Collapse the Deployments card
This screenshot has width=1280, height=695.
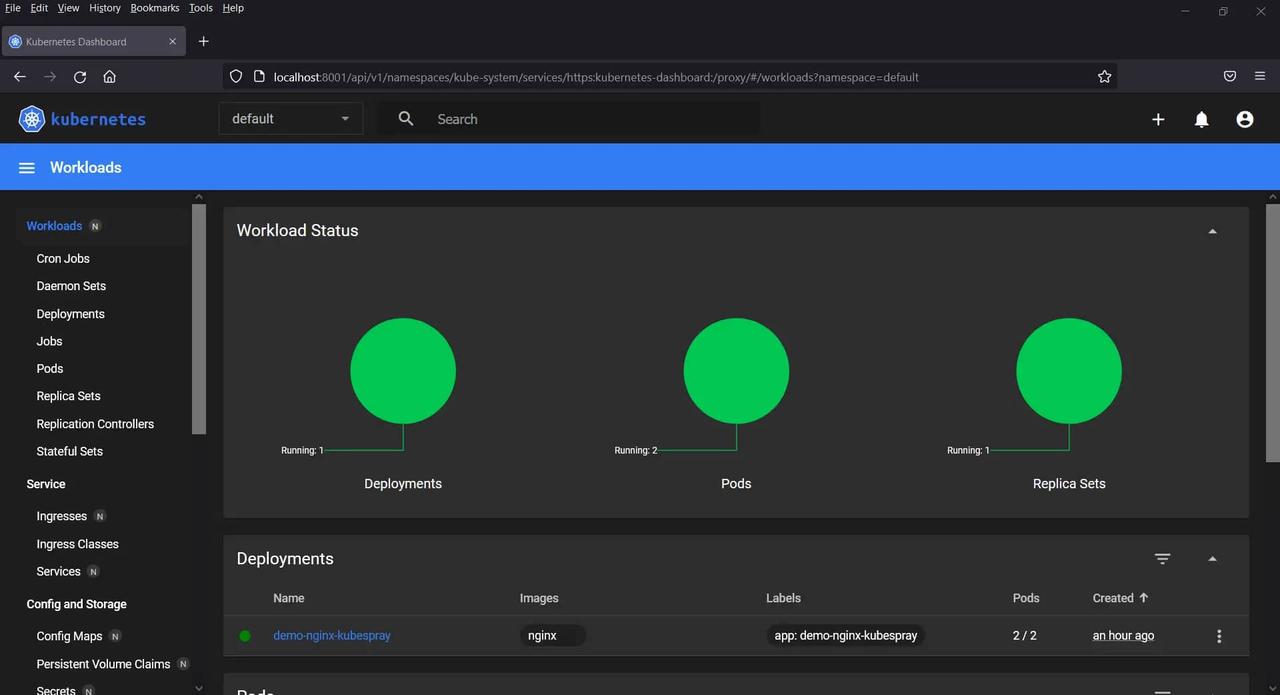click(x=1212, y=559)
